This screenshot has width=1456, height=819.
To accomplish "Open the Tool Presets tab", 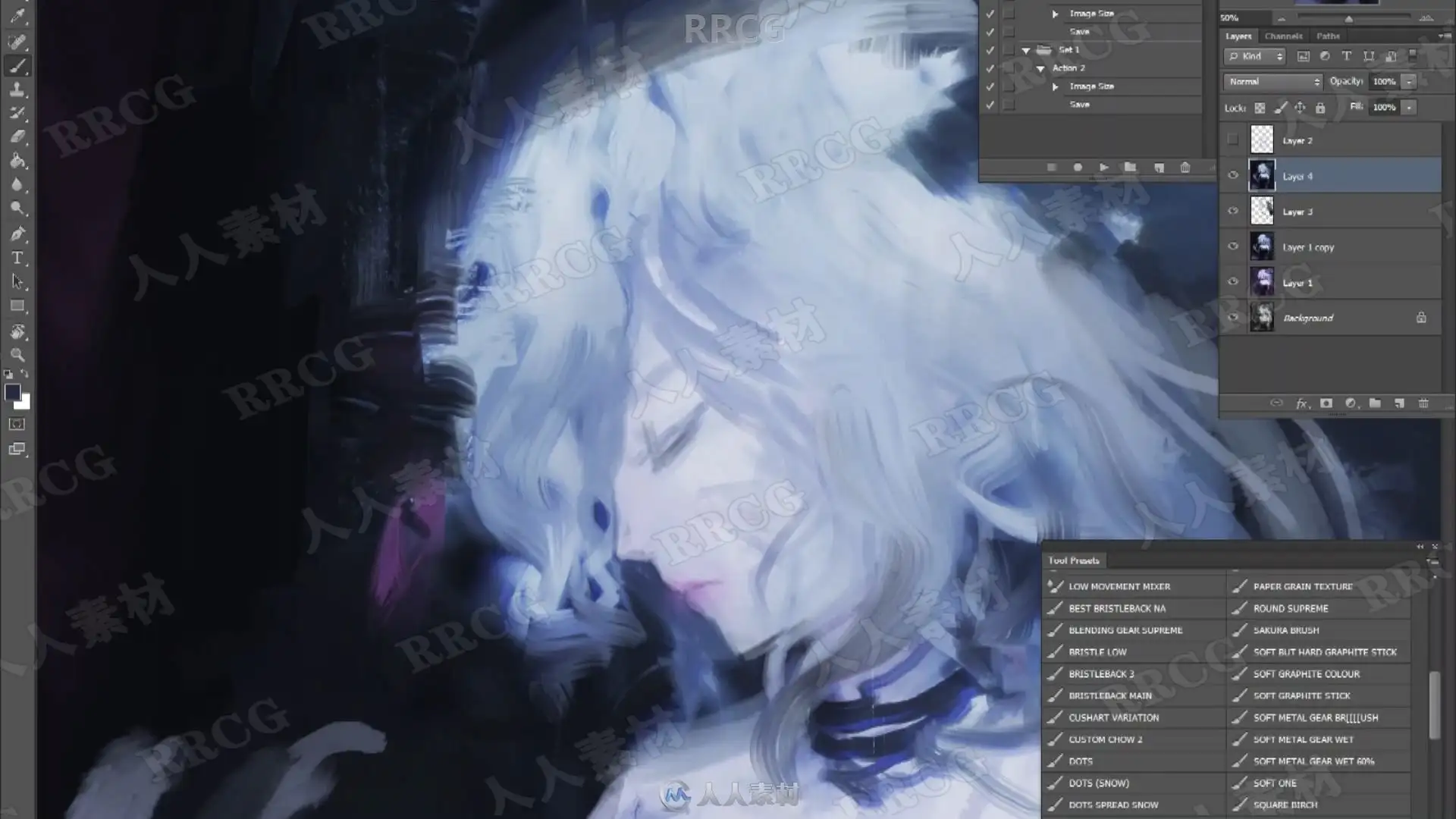I will [x=1074, y=560].
